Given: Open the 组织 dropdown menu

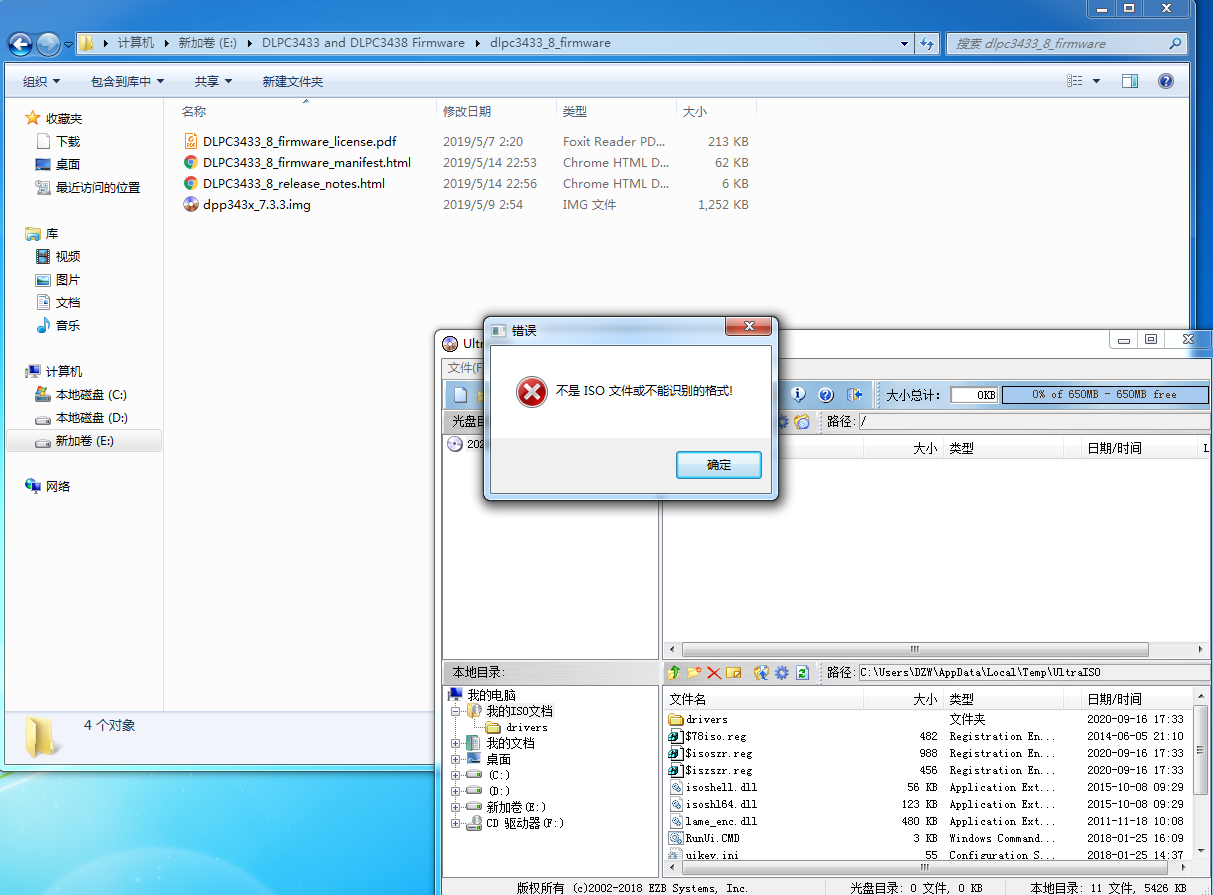Looking at the screenshot, I should pyautogui.click(x=41, y=81).
